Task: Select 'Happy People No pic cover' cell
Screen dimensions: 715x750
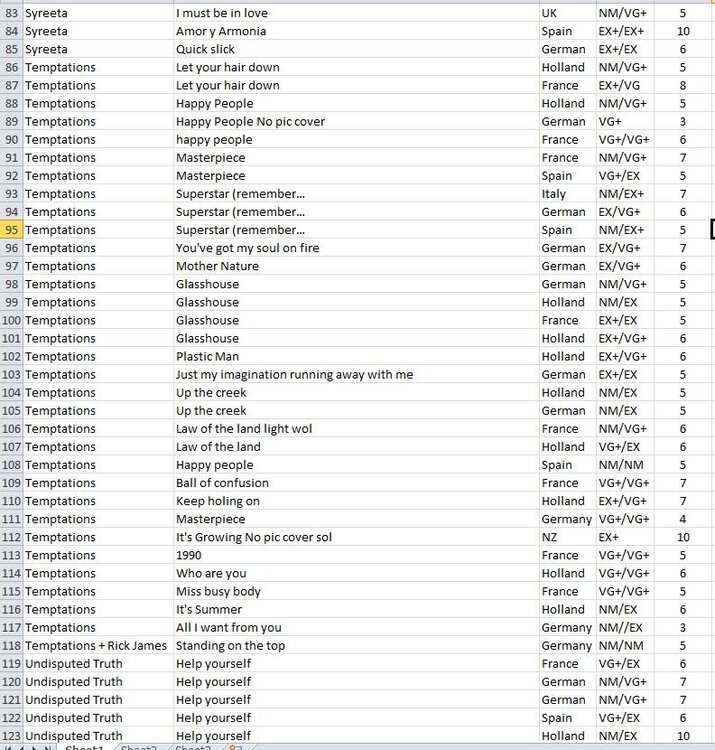Action: pos(355,121)
